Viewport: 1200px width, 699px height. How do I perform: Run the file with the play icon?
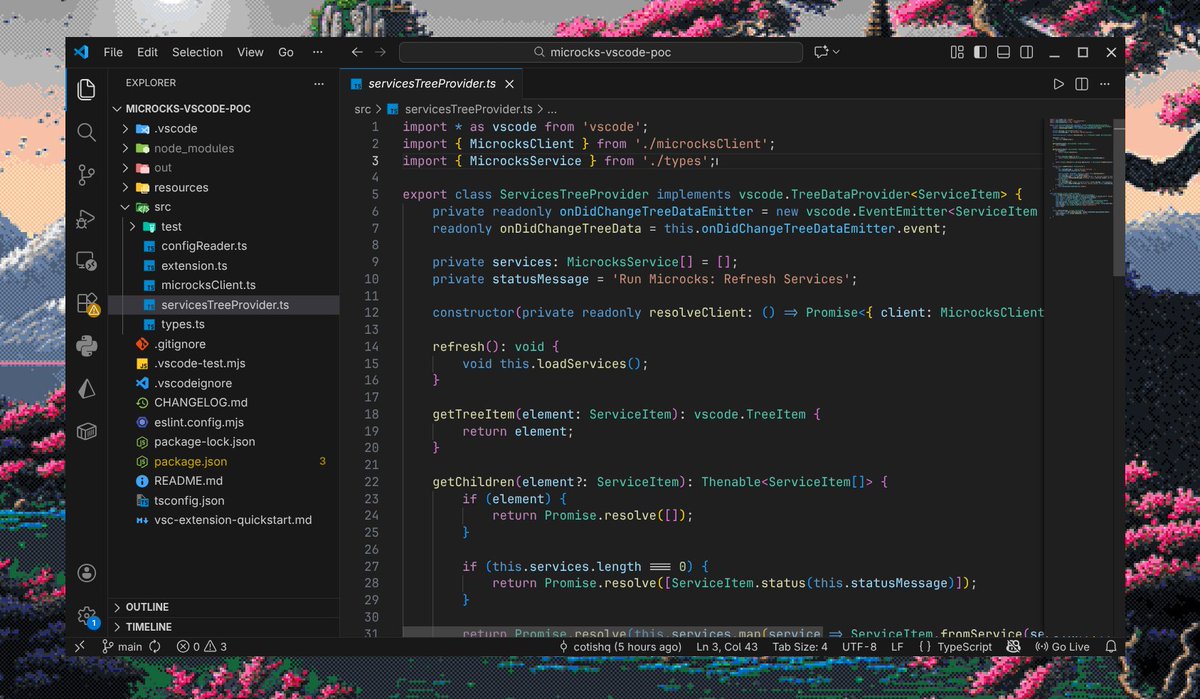[x=1059, y=84]
